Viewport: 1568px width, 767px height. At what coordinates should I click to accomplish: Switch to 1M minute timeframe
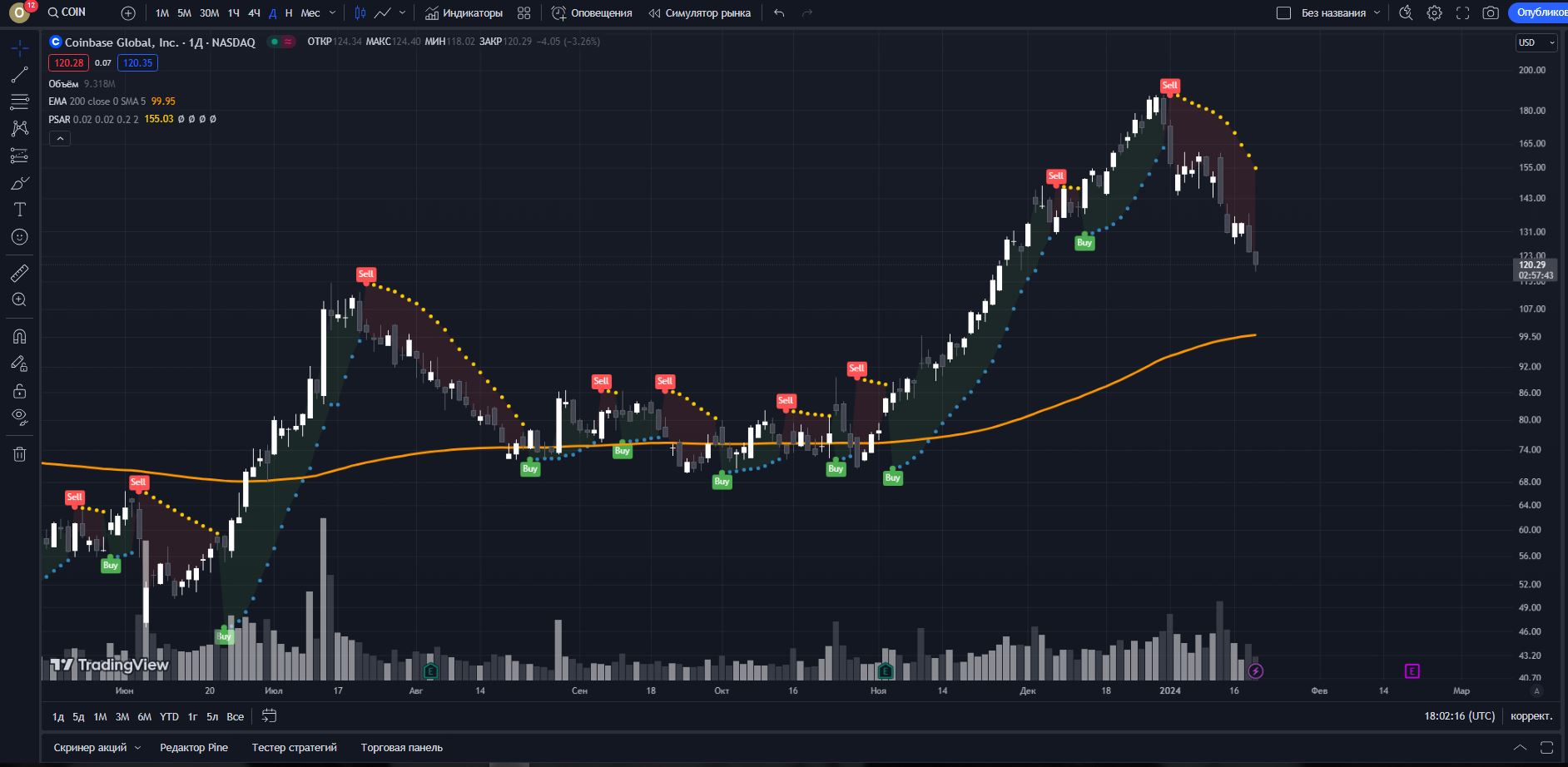click(162, 13)
